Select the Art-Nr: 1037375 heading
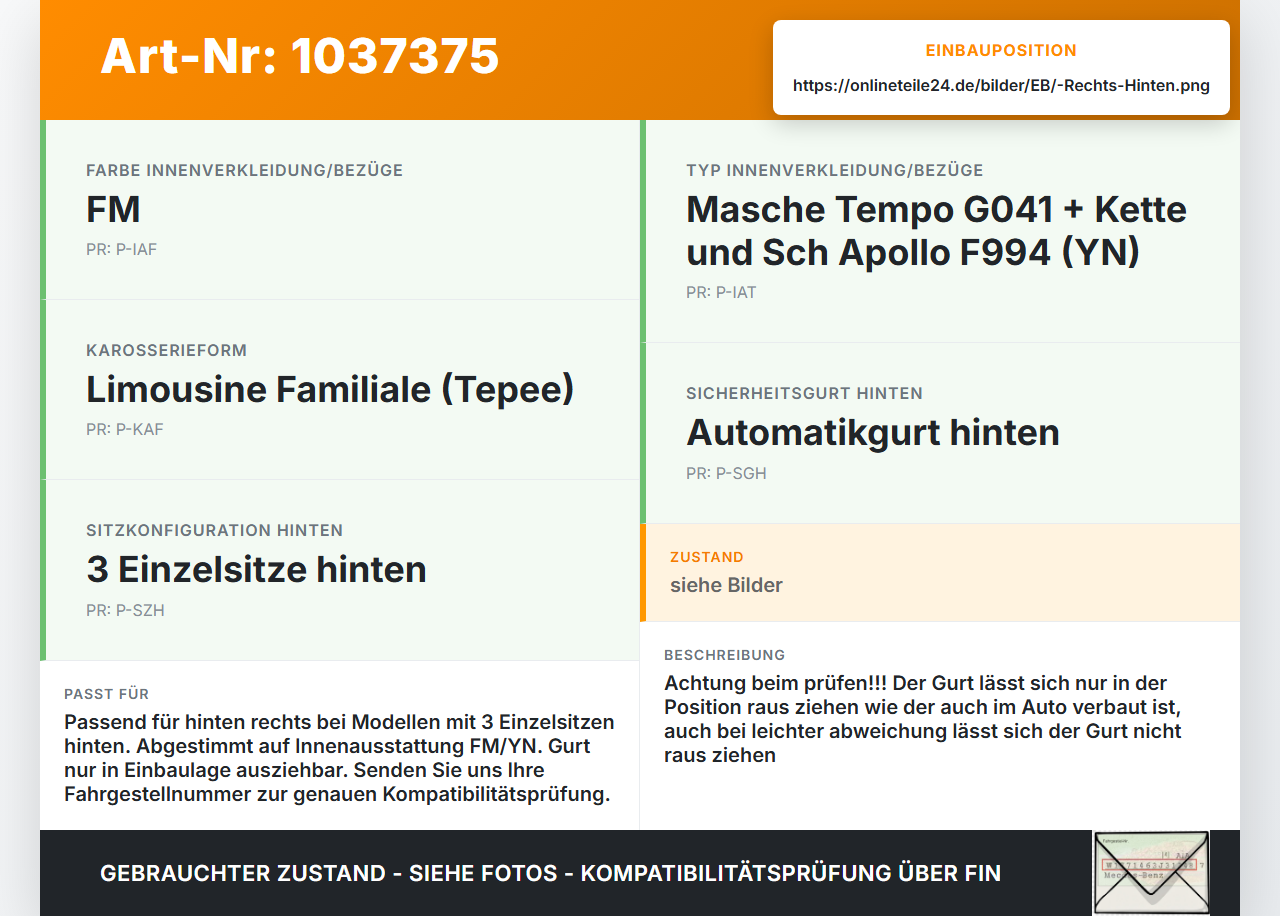Image resolution: width=1280 pixels, height=916 pixels. tap(300, 56)
